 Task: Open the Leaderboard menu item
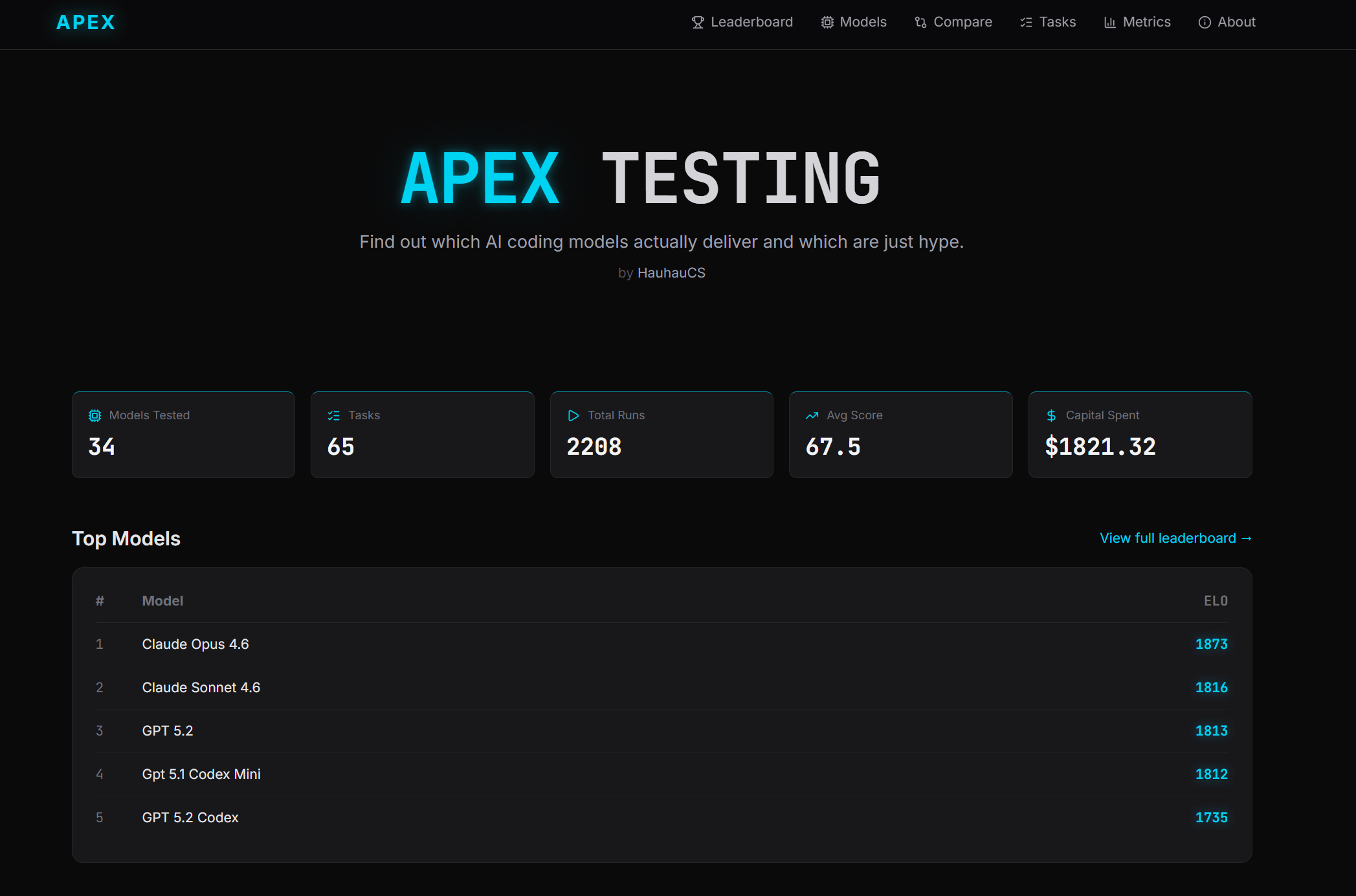tap(751, 22)
